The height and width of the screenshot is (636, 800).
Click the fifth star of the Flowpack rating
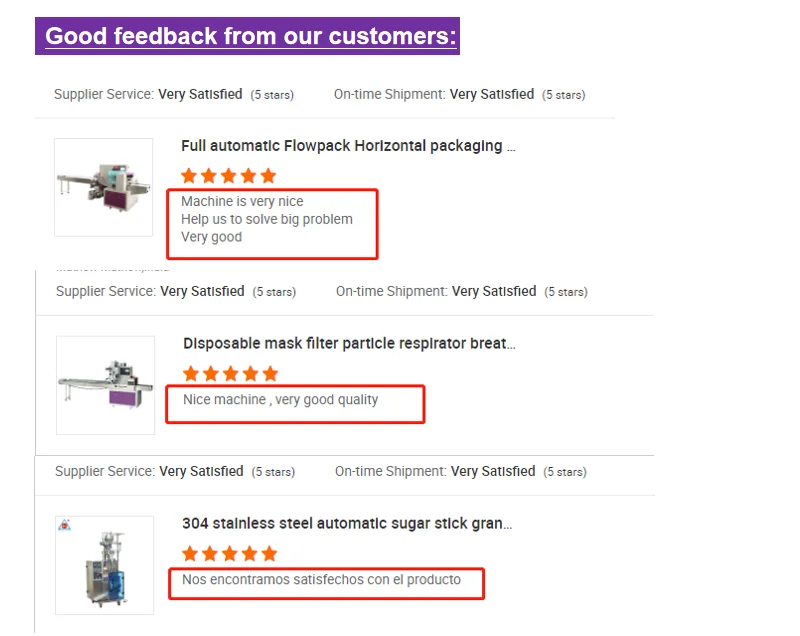(x=268, y=176)
